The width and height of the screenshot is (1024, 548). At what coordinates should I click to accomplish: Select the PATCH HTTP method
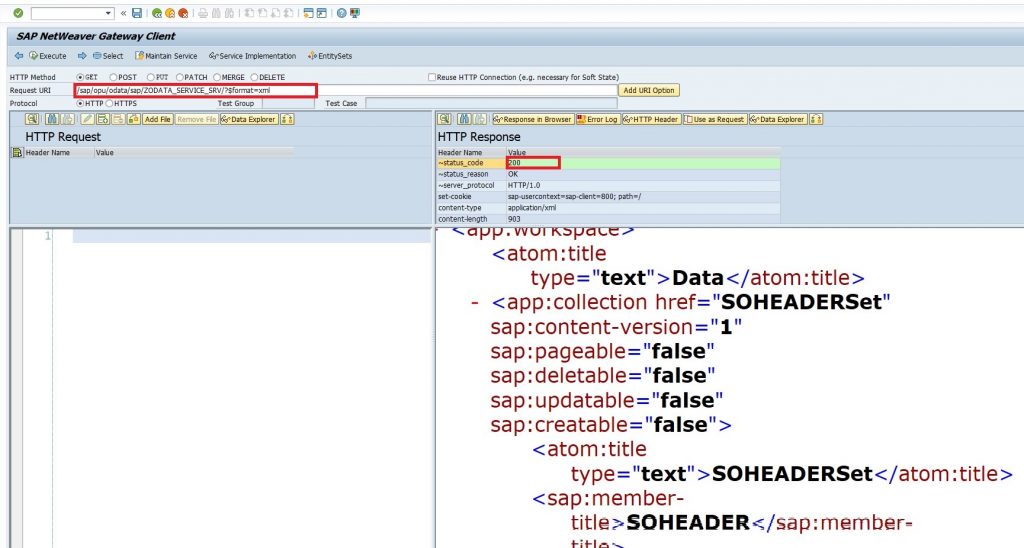coord(180,77)
